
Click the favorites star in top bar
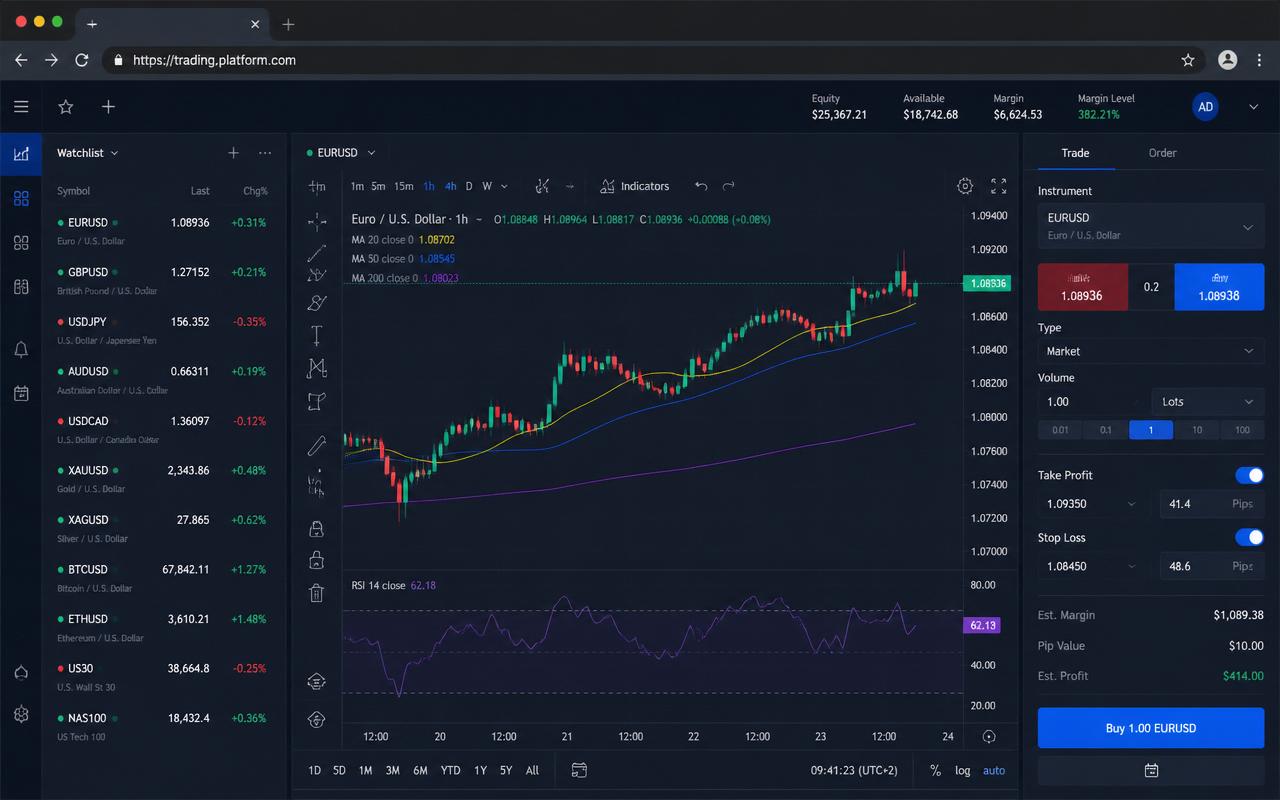[x=66, y=107]
